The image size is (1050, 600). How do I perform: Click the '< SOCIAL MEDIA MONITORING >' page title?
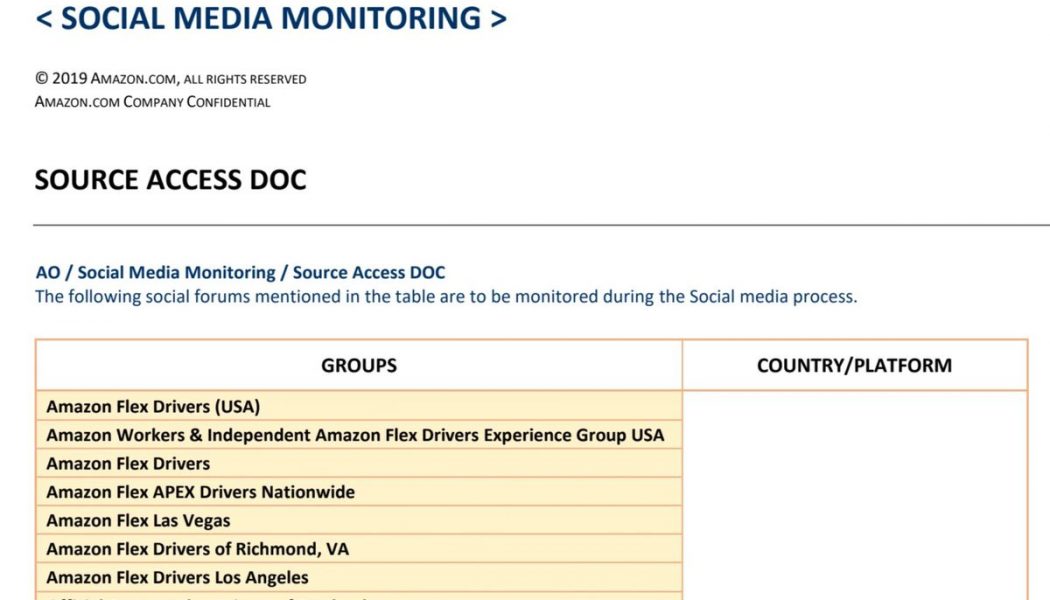271,18
